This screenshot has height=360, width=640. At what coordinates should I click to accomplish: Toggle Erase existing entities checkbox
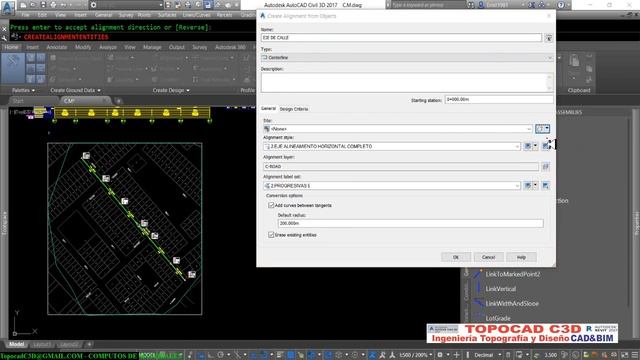coord(271,235)
